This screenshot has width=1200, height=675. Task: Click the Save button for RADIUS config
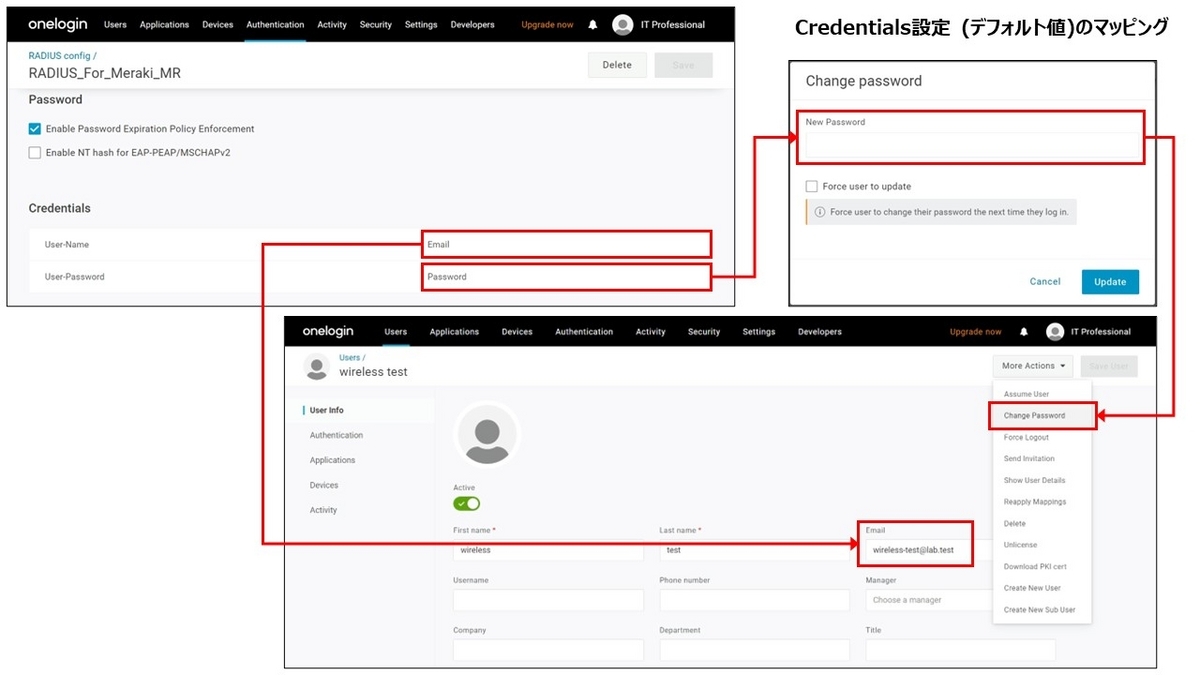pos(683,65)
